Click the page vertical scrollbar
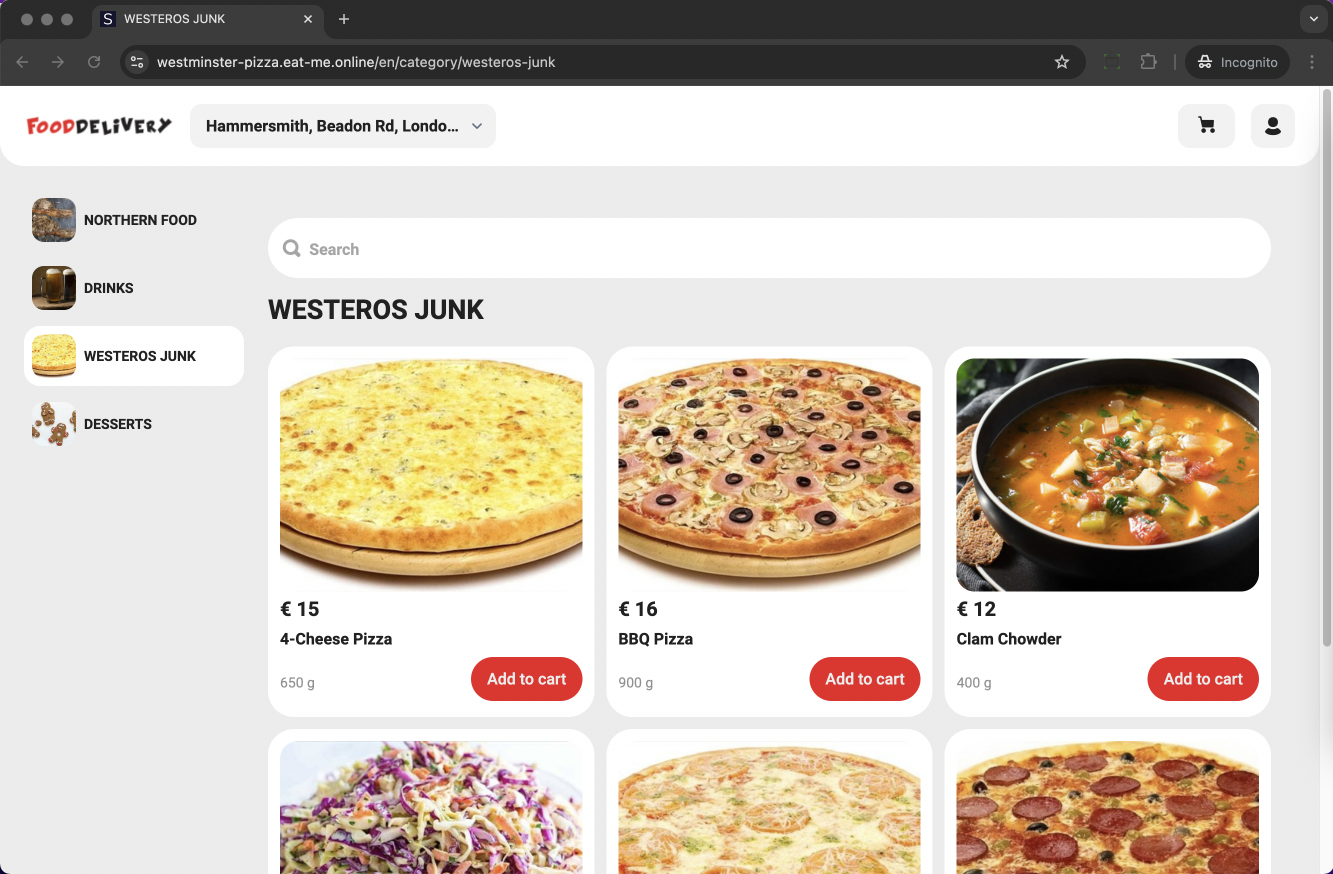This screenshot has width=1333, height=874. [1327, 370]
